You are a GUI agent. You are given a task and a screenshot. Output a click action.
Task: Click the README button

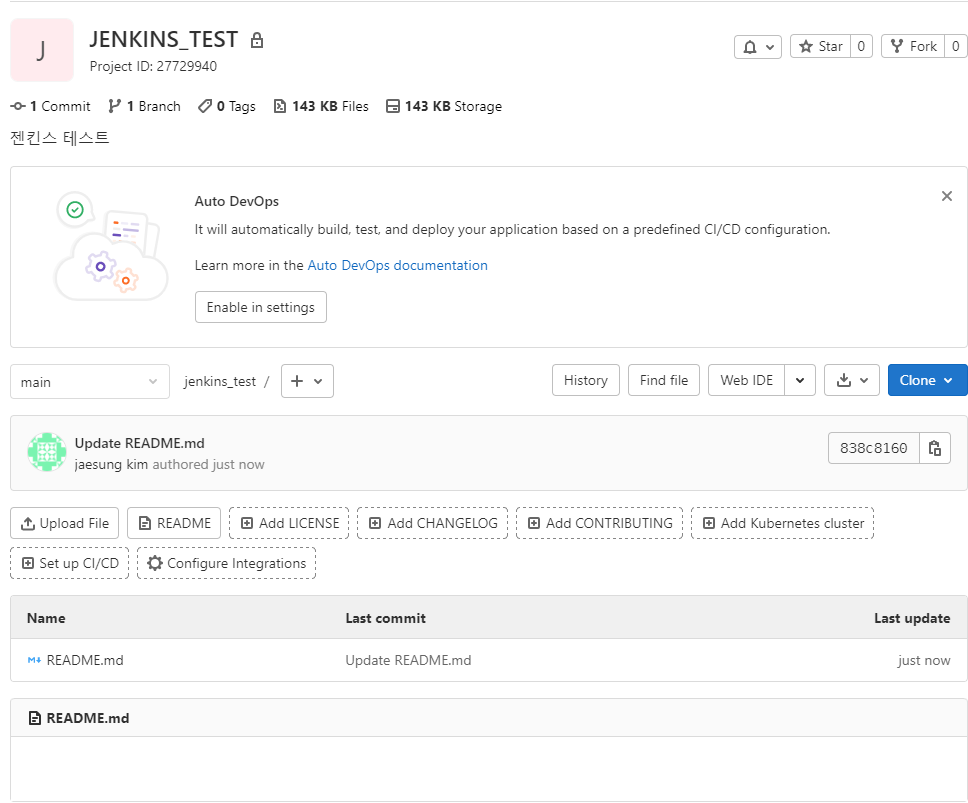click(174, 523)
